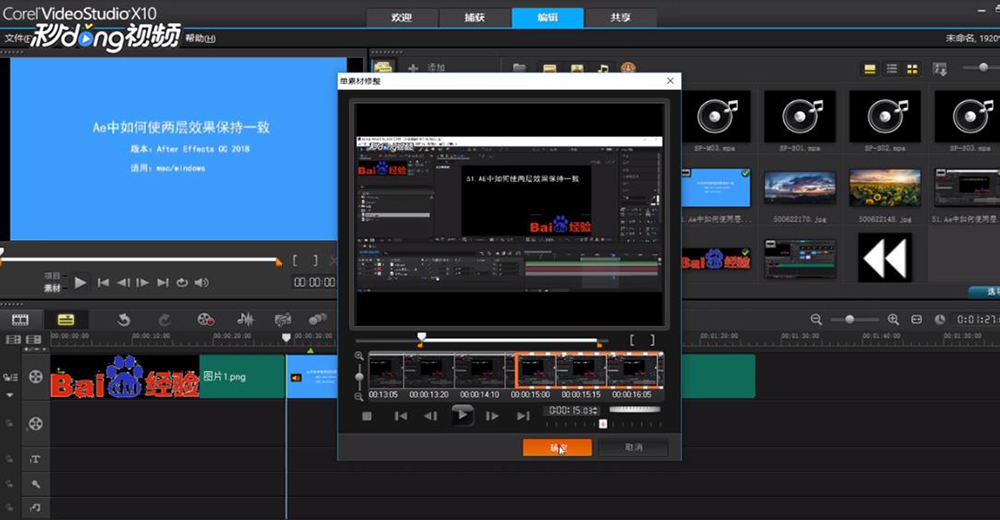Switch to storyboard view
Image resolution: width=1000 pixels, height=520 pixels.
(20, 320)
